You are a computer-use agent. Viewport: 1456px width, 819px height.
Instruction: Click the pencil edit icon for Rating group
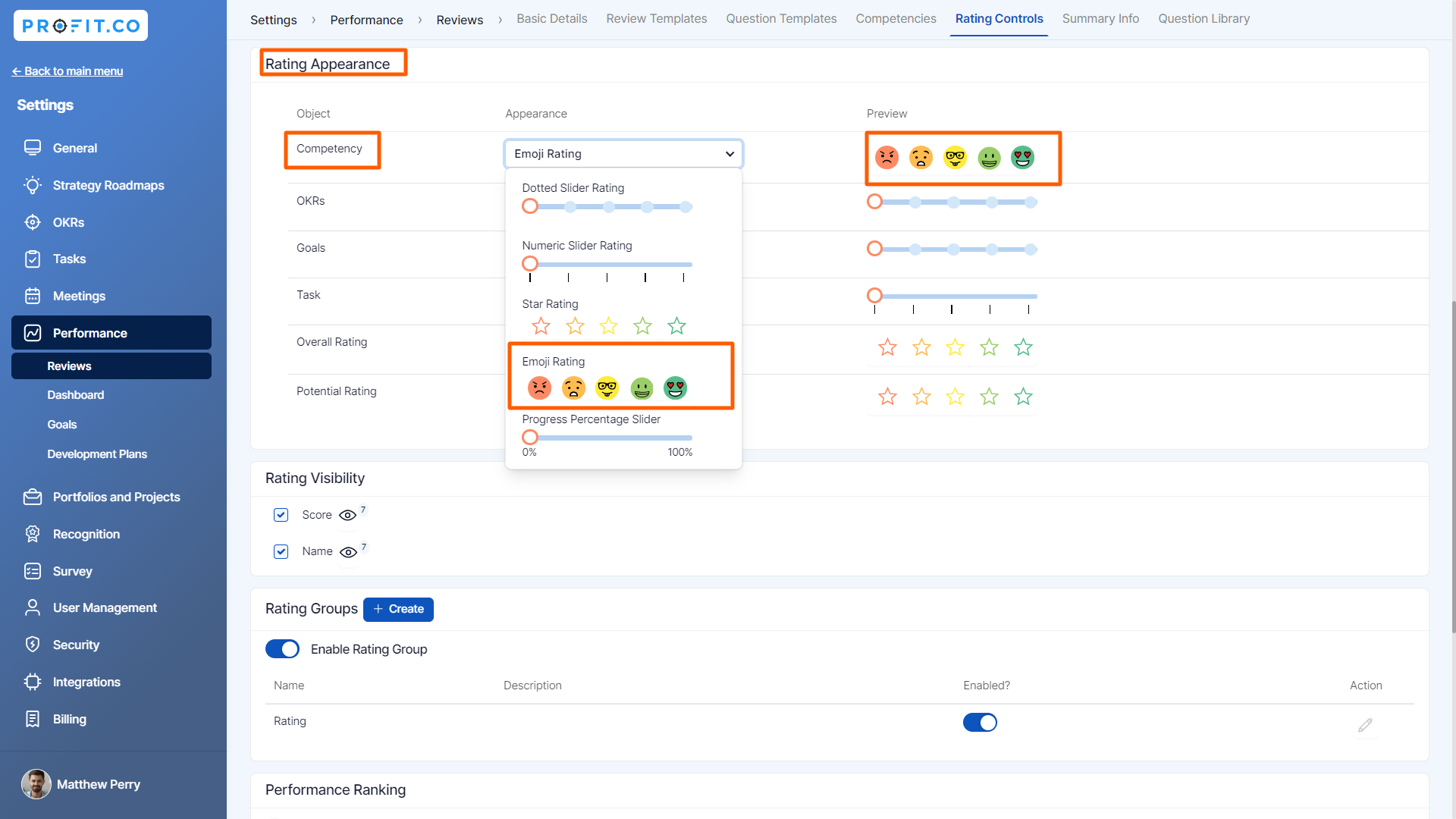pos(1365,726)
